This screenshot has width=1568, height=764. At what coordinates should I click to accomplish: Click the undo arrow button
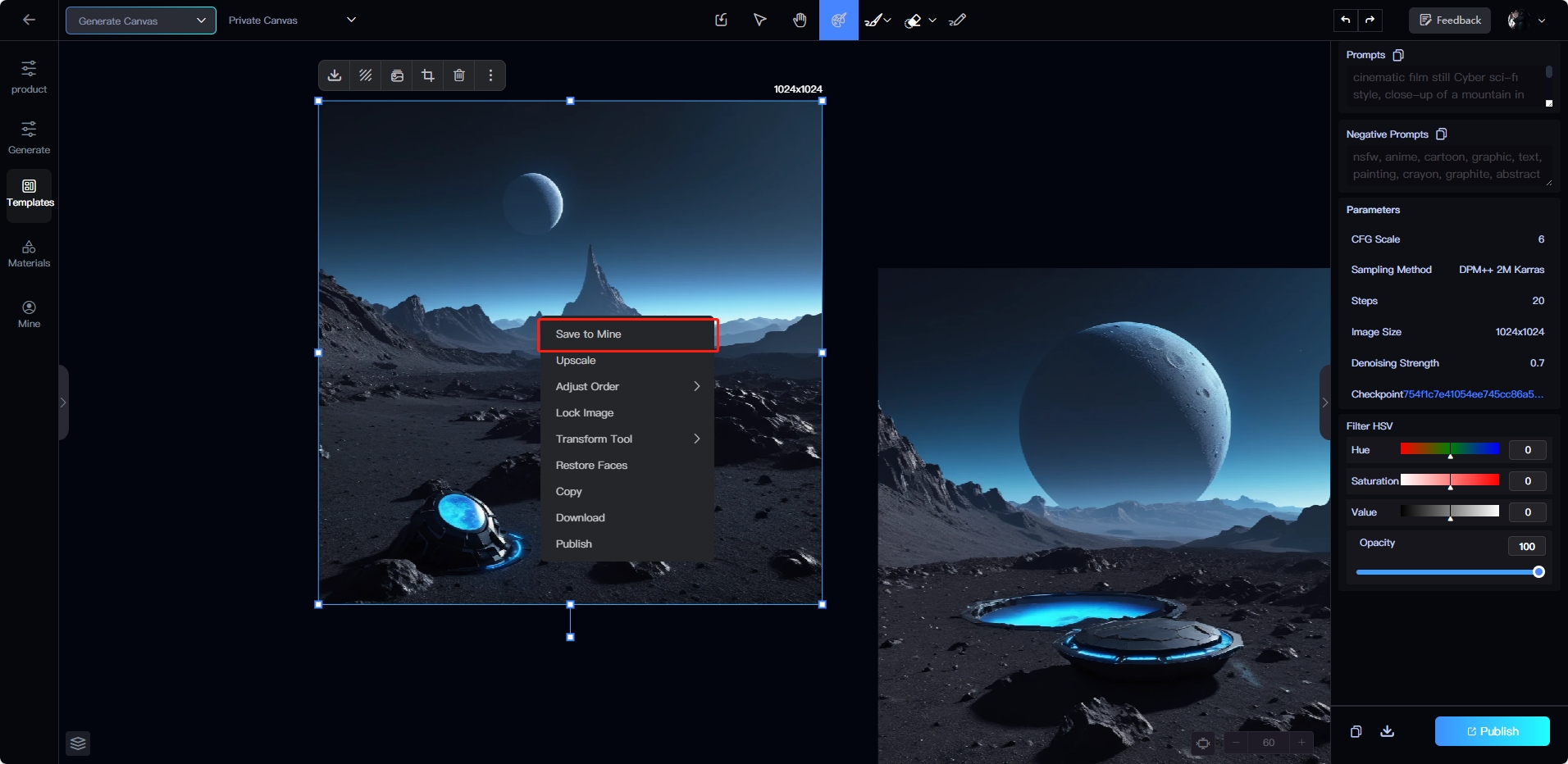click(x=1346, y=20)
